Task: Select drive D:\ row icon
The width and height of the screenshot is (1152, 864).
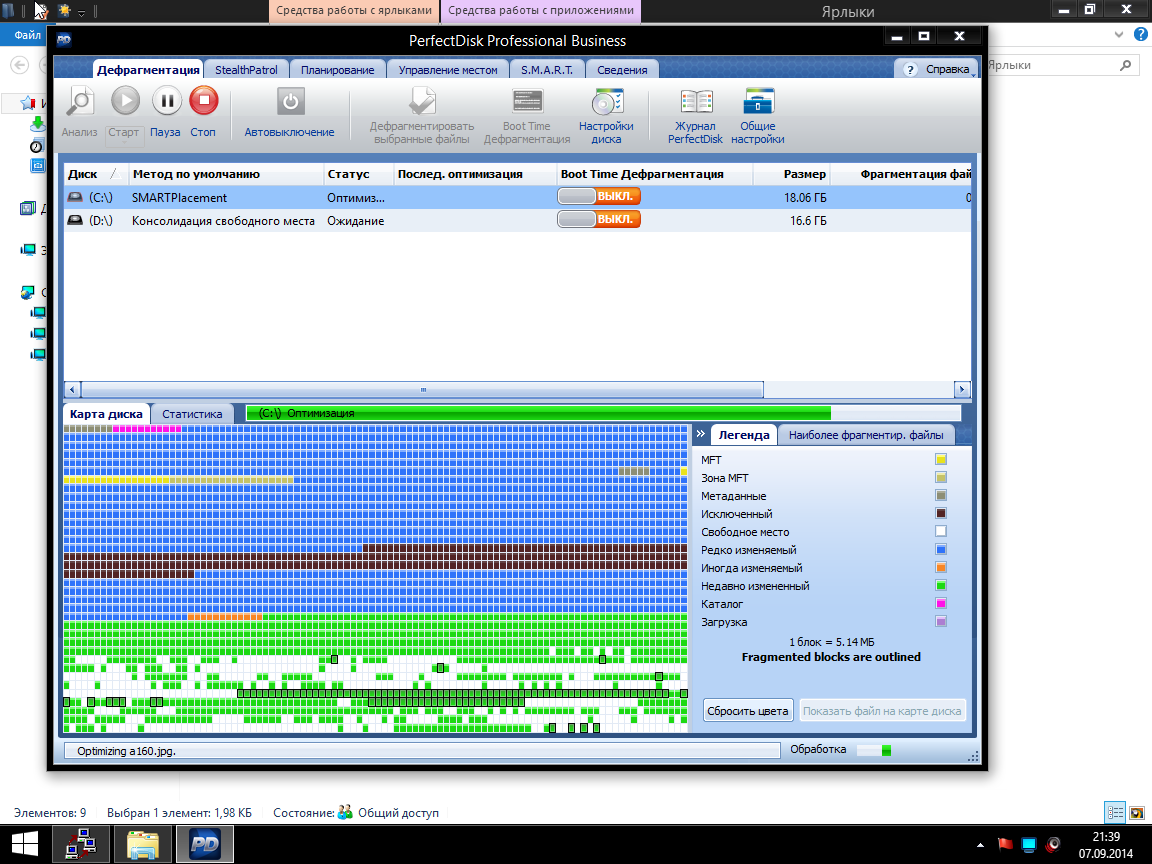Action: [x=75, y=220]
